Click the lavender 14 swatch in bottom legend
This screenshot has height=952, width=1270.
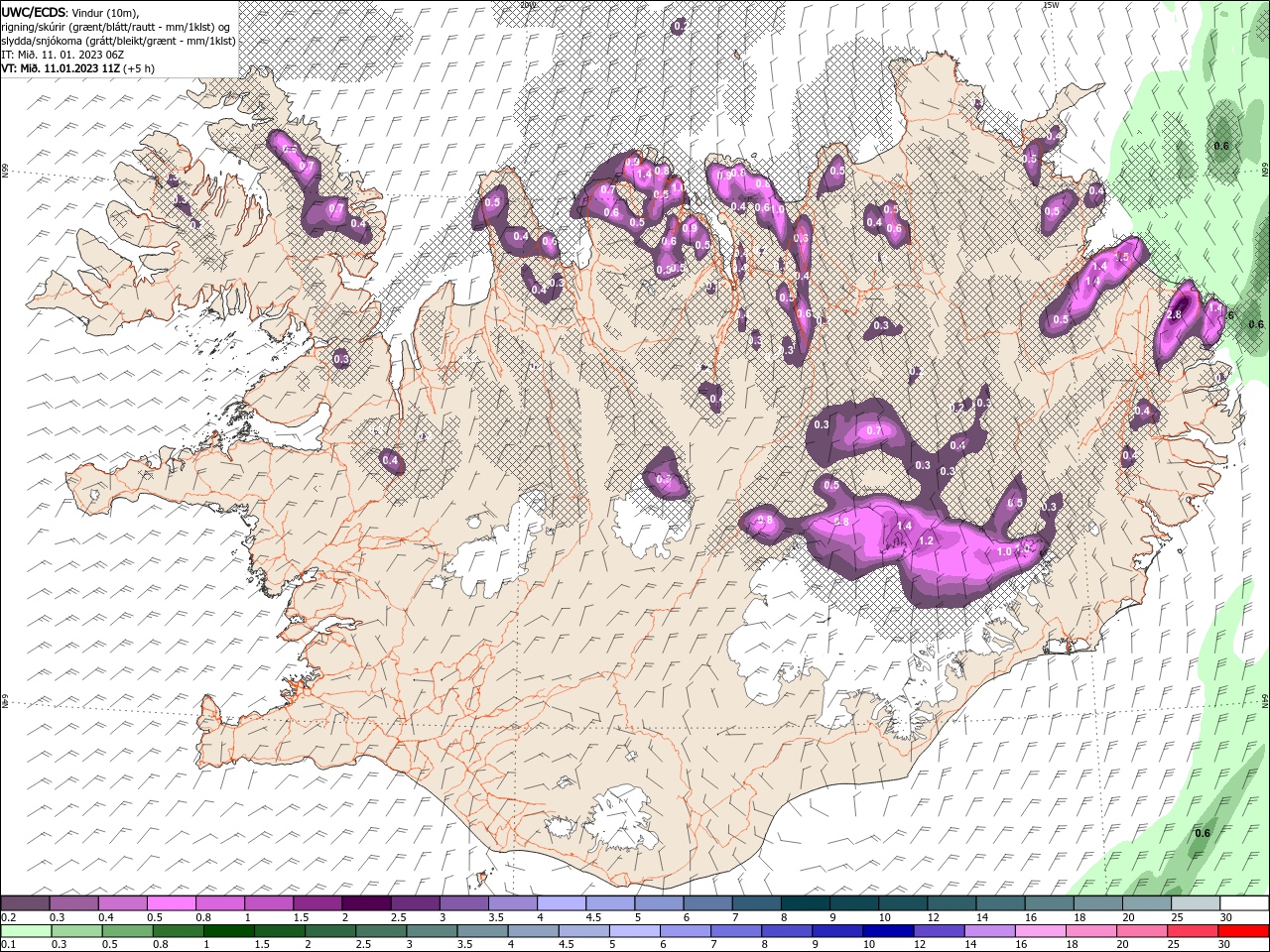[x=988, y=931]
